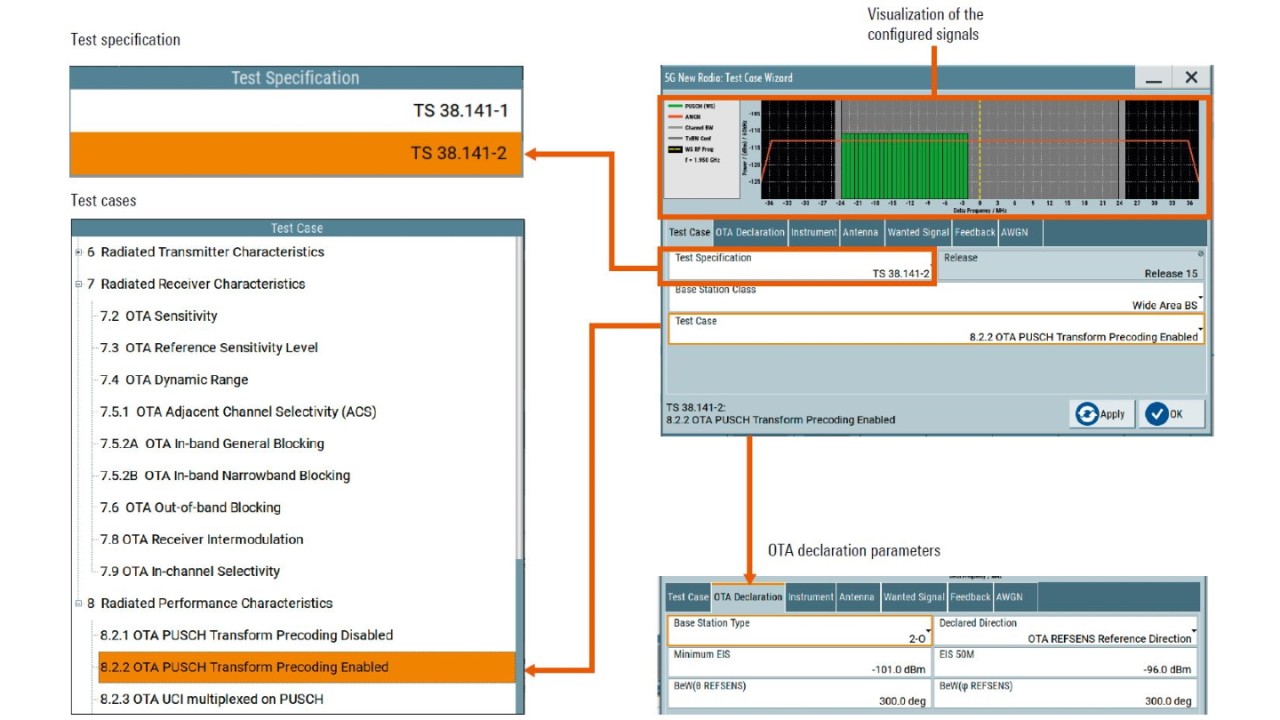This screenshot has height=720, width=1280.
Task: Select 7.3 OTA Reference Sensitivity Level
Action: click(x=208, y=348)
